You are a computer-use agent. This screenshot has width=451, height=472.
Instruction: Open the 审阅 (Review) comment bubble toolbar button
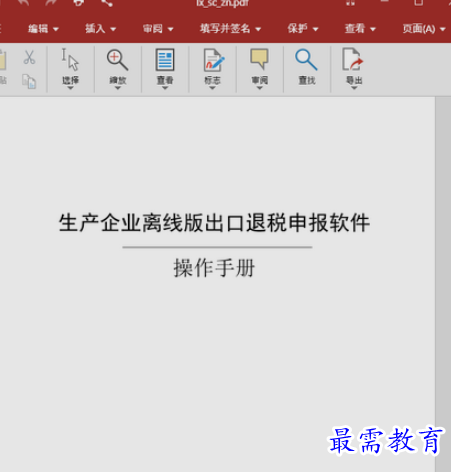pyautogui.click(x=259, y=69)
